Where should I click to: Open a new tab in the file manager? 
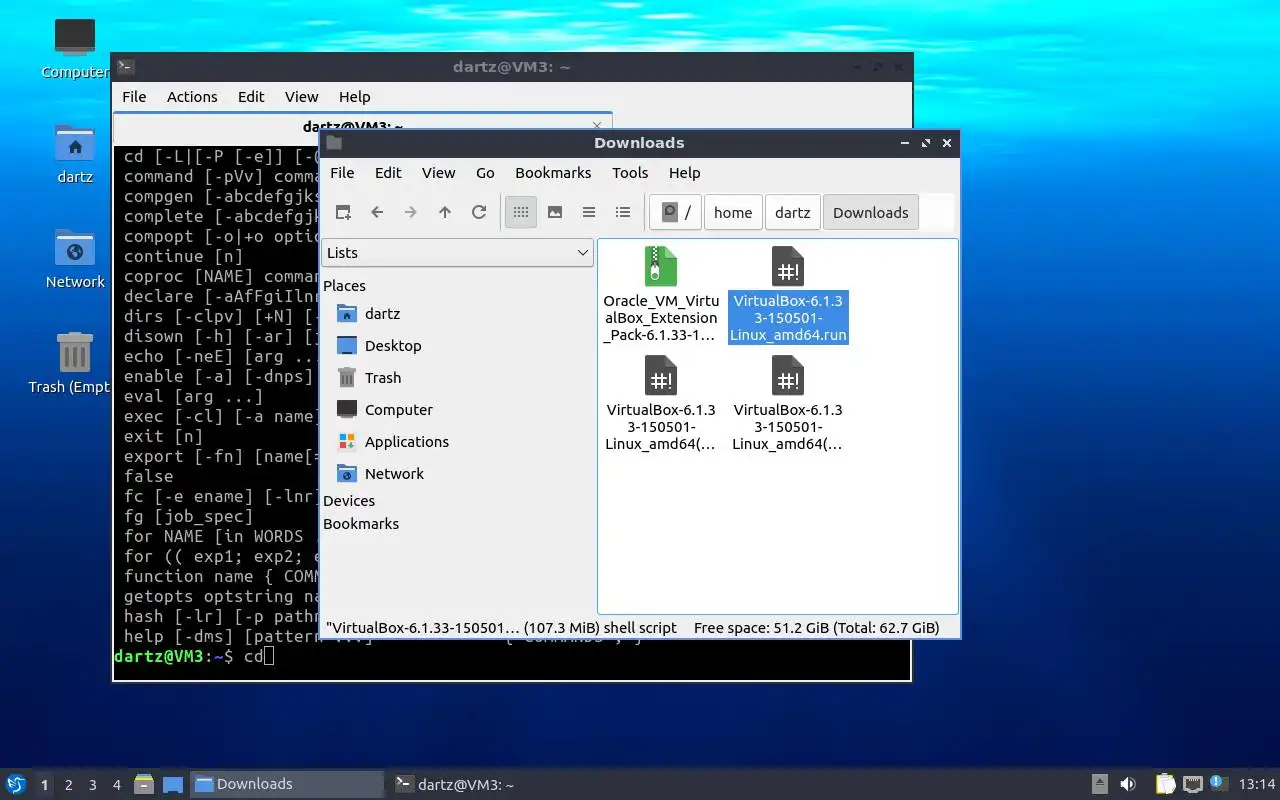[x=343, y=212]
